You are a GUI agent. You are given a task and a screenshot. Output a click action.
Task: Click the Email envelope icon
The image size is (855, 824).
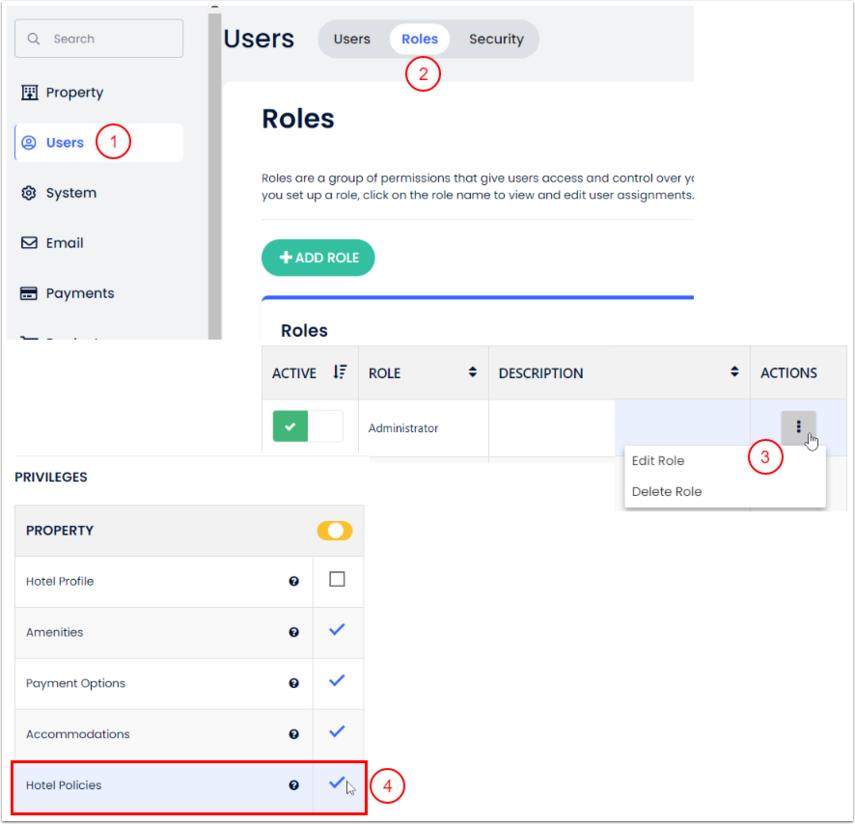pyautogui.click(x=29, y=243)
